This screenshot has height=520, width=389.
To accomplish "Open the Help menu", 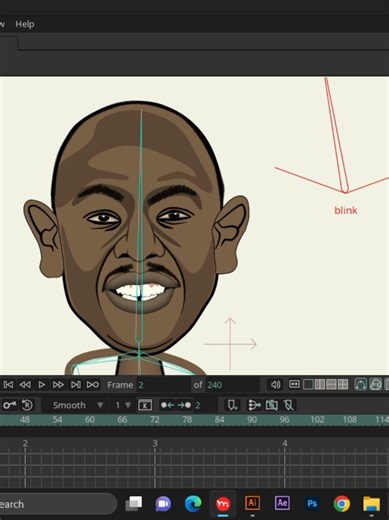I will click(x=25, y=24).
